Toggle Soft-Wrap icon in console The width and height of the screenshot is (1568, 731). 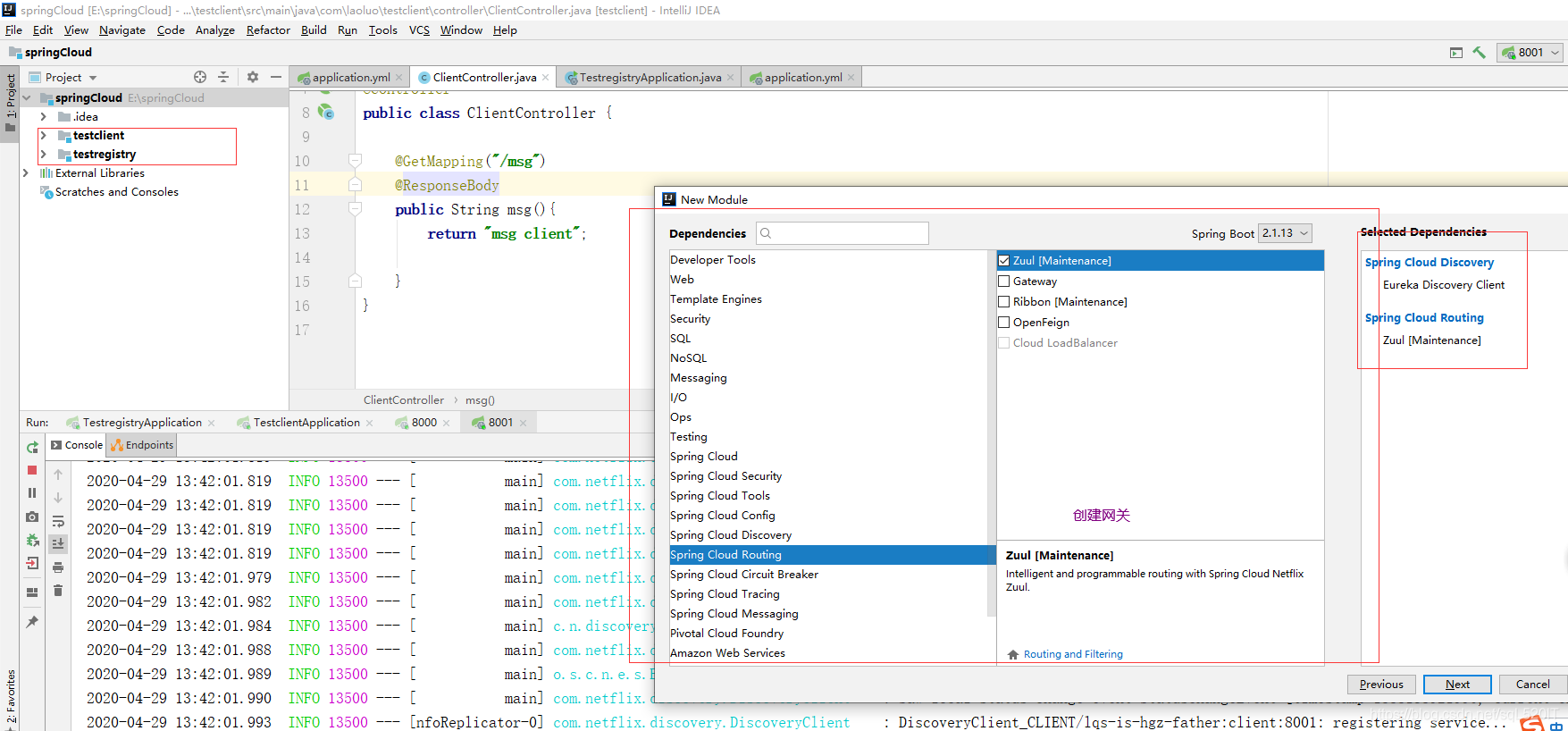pos(58,521)
